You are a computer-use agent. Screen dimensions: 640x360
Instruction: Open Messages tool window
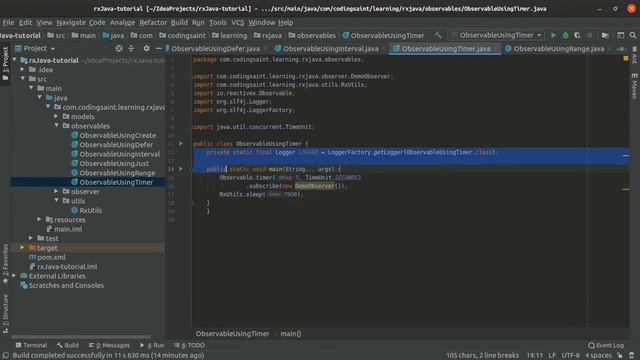109,345
